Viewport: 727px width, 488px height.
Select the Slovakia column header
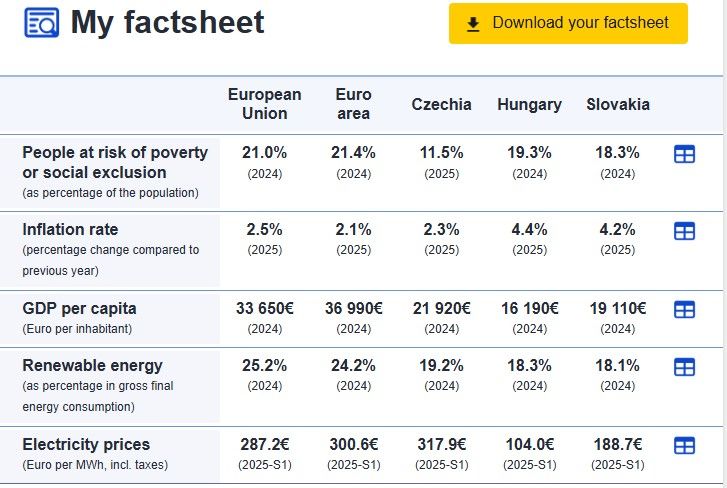click(618, 104)
